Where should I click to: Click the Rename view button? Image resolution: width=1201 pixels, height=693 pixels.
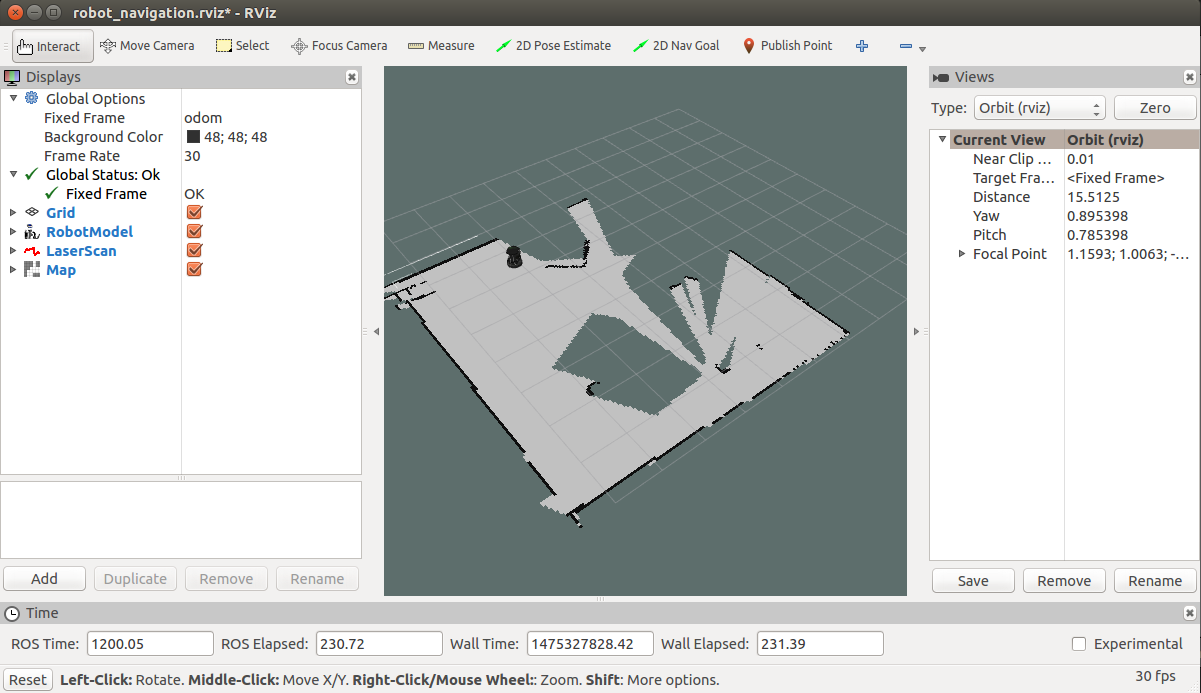pos(1155,580)
